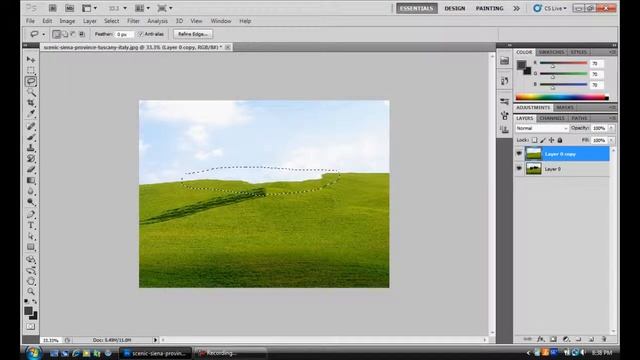The width and height of the screenshot is (640, 360).
Task: Open the Fill slider arrow
Action: [611, 140]
